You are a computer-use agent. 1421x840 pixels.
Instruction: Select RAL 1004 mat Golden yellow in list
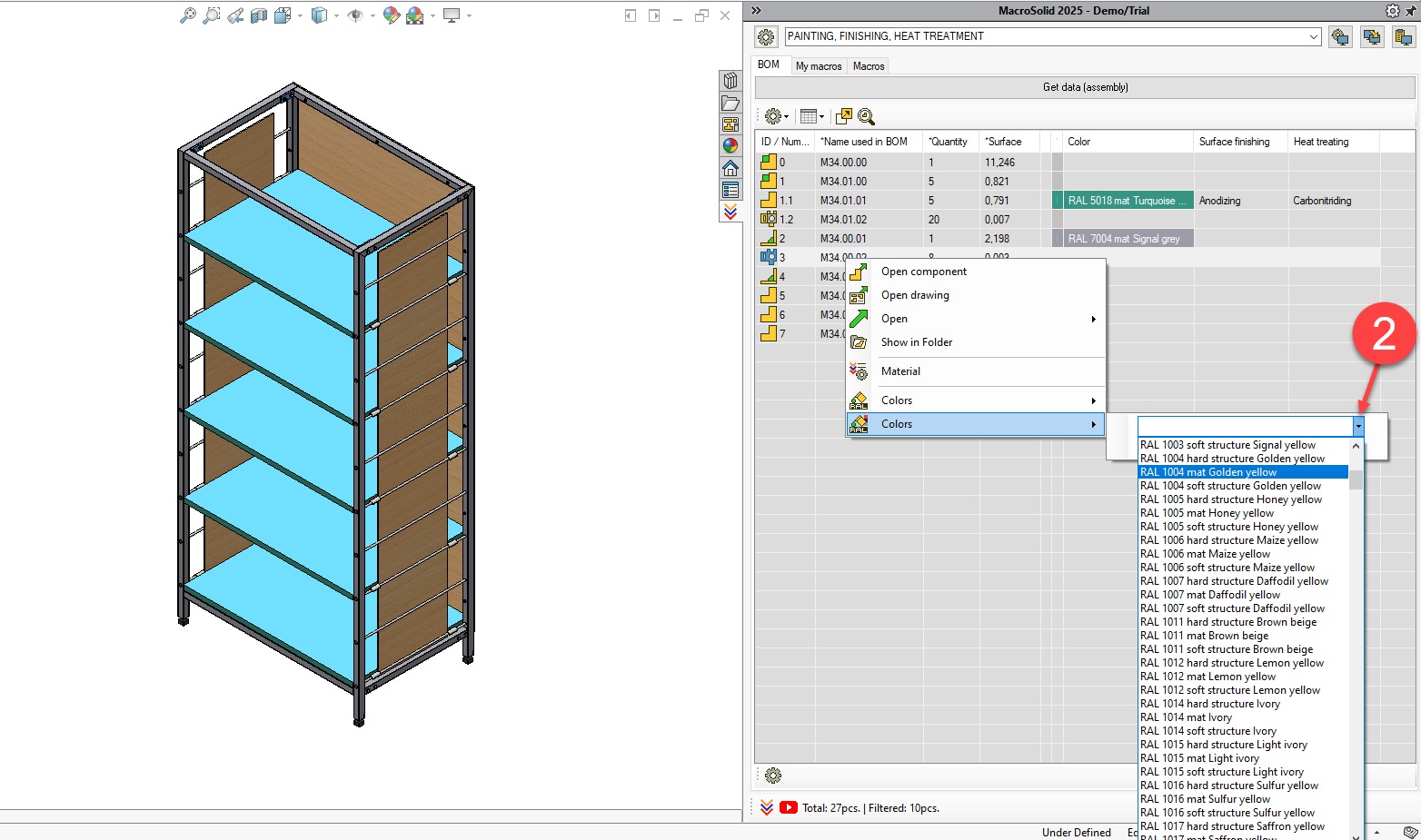tap(1243, 472)
